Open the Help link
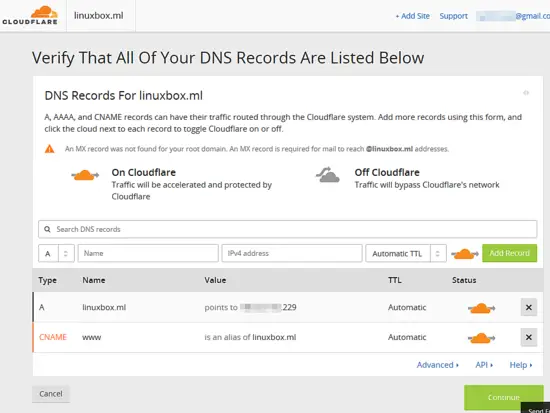Viewport: 550px width, 413px height. pyautogui.click(x=521, y=365)
